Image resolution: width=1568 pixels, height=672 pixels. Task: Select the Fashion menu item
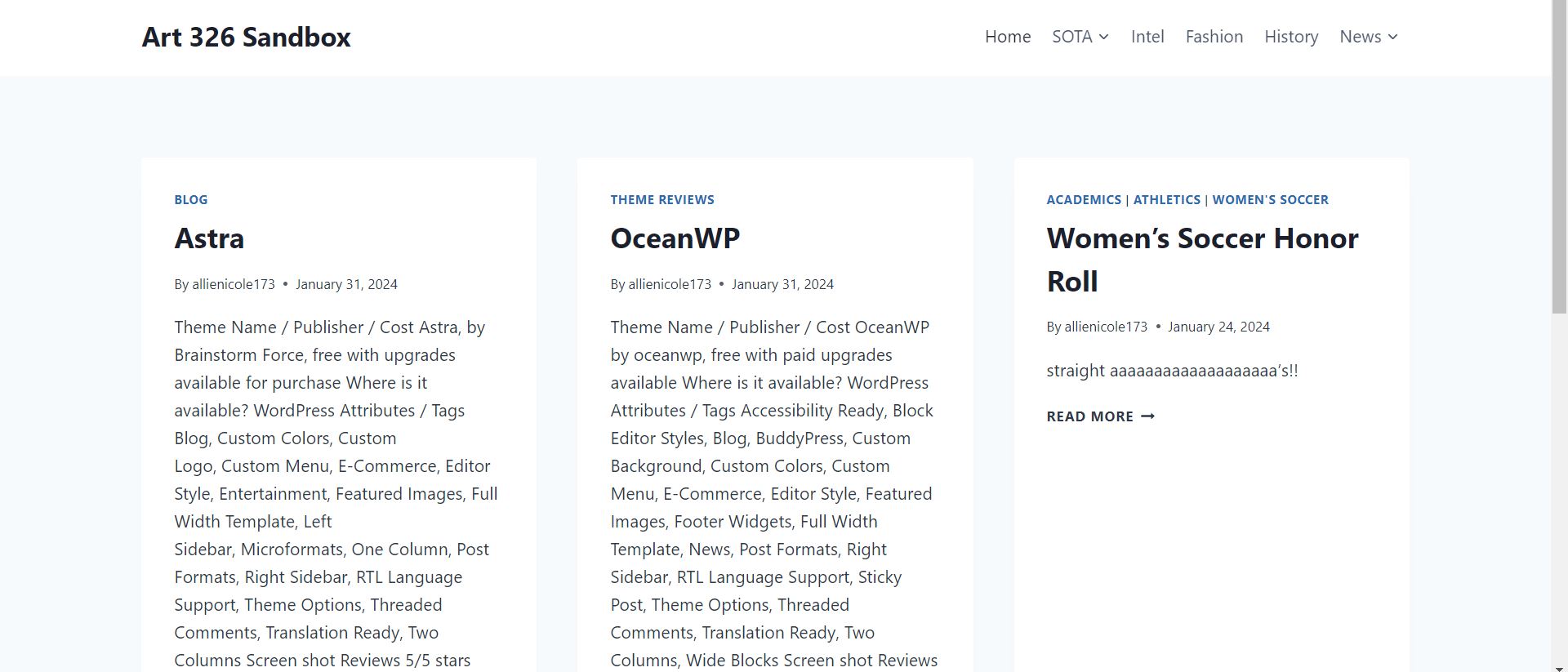pos(1214,37)
